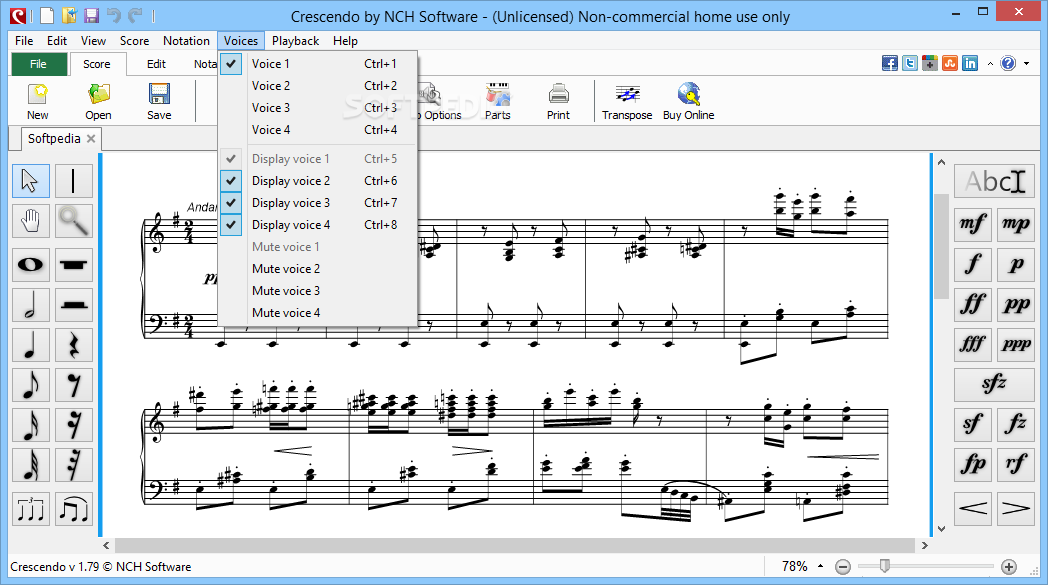Insert sforzando sfz marking
1048x585 pixels.
(995, 384)
